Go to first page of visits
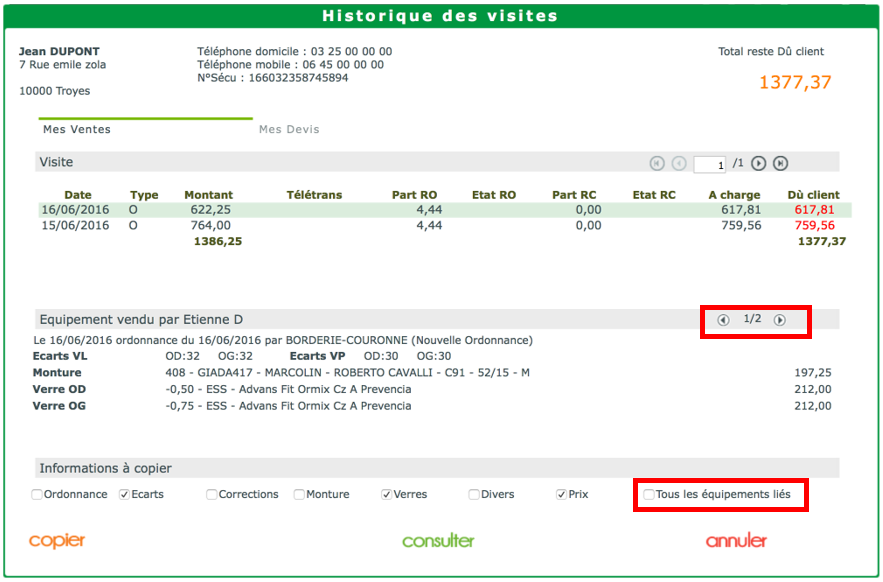 click(657, 163)
